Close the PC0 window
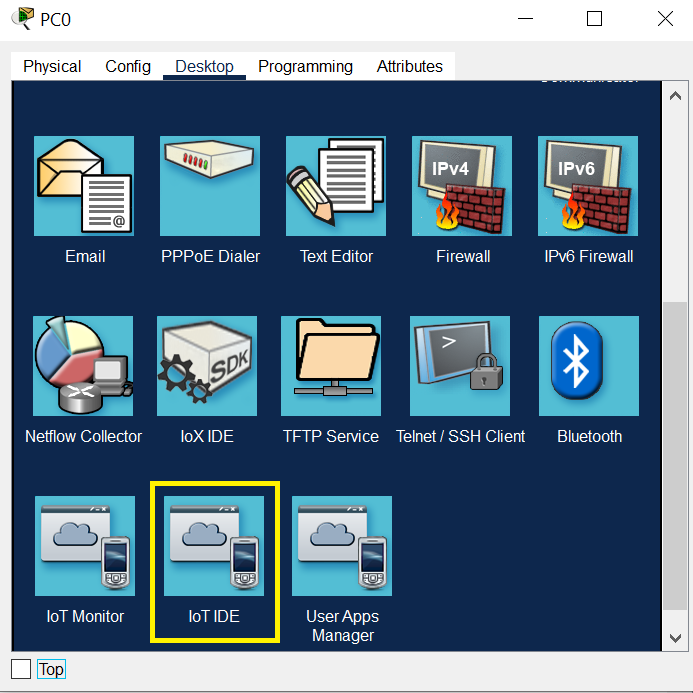The width and height of the screenshot is (693, 693). coord(665,19)
